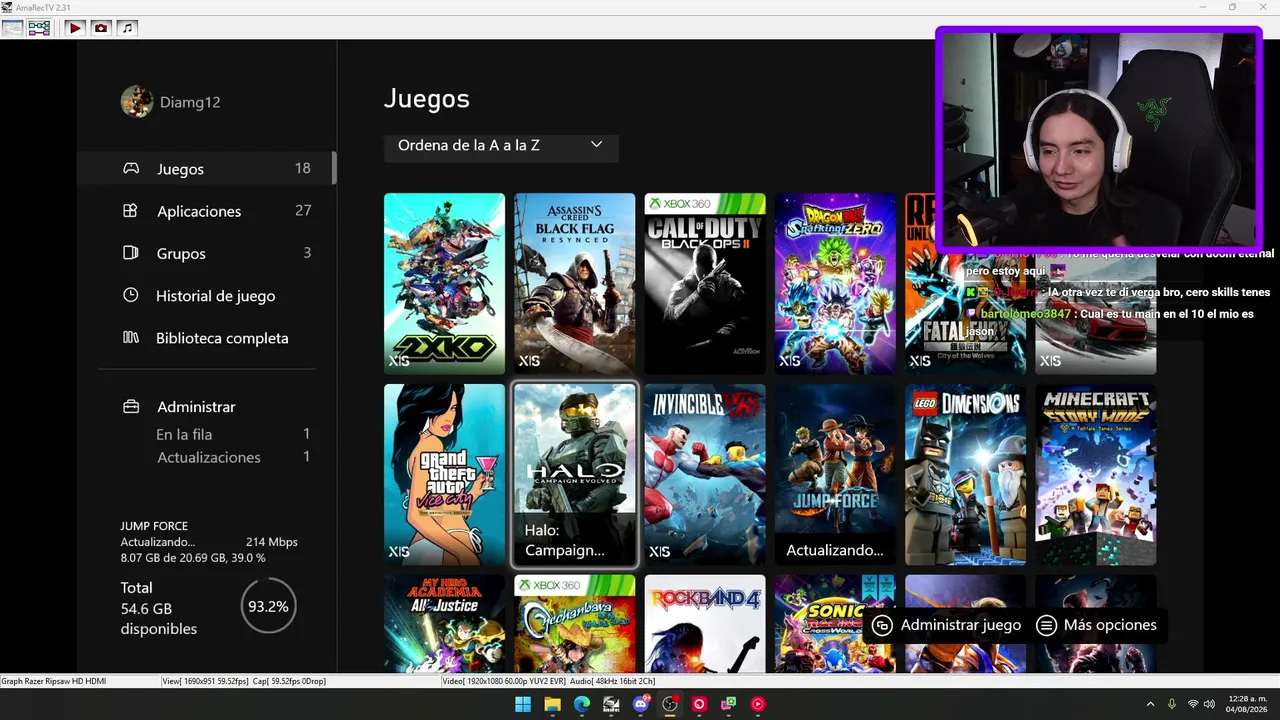1280x720 pixels.
Task: Click the AmaRecTV camera snapshot button
Action: [101, 28]
